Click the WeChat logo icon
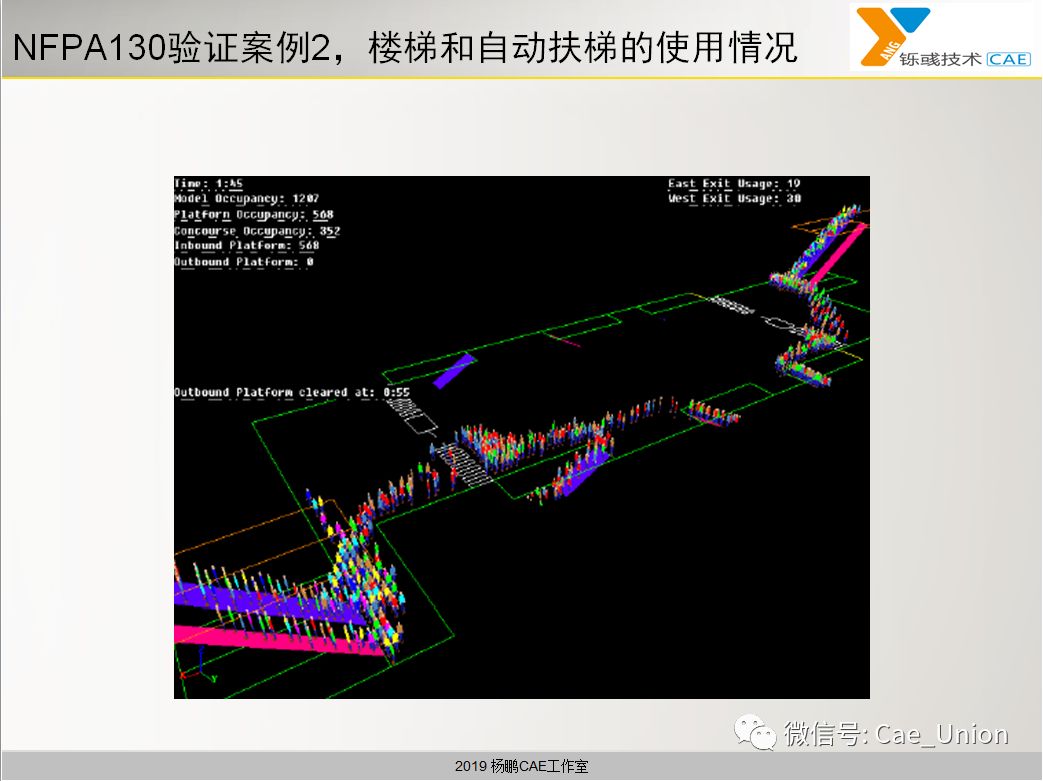The width and height of the screenshot is (1043, 781). tap(755, 732)
